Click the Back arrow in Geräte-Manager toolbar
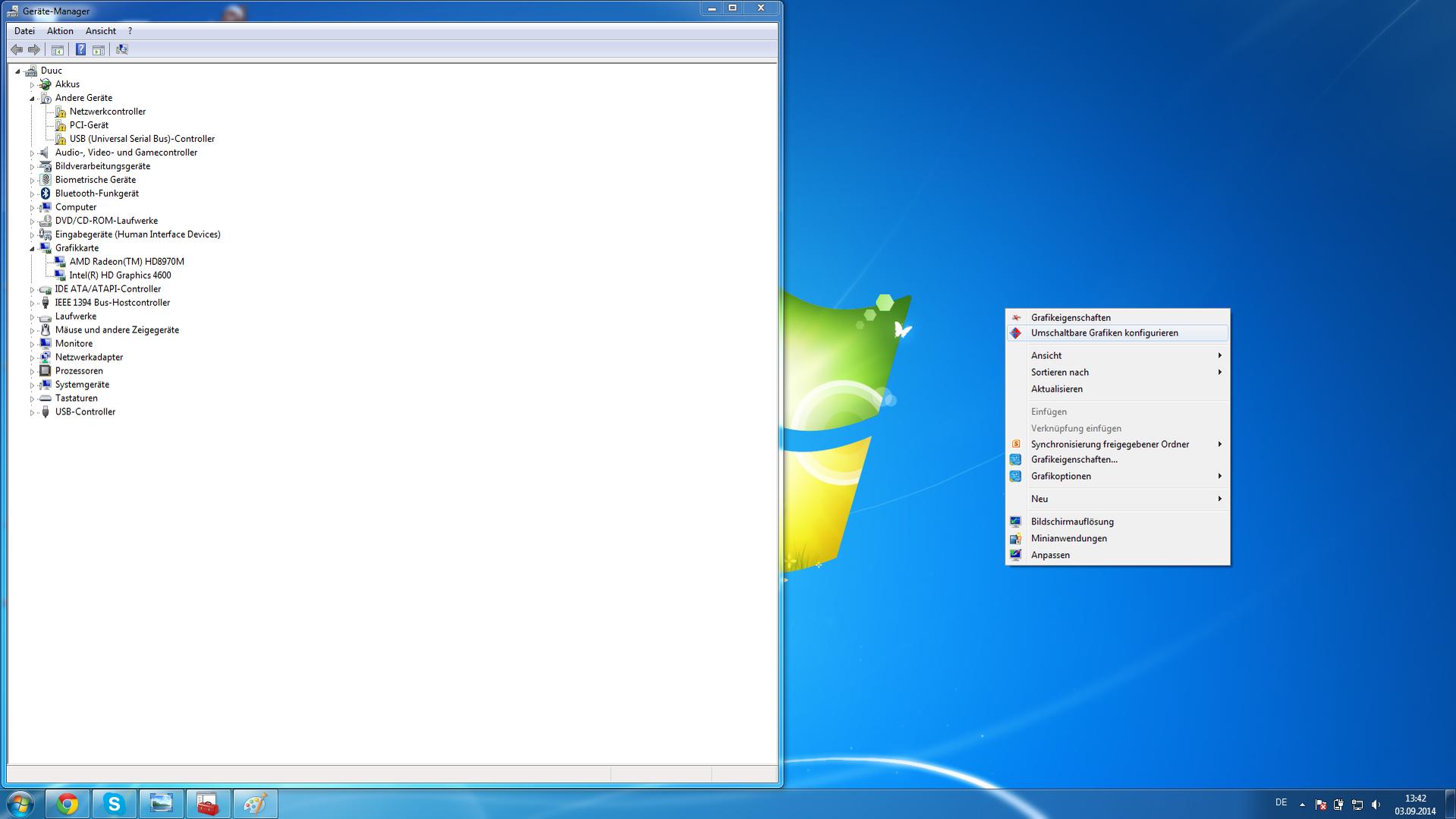The width and height of the screenshot is (1456, 819). pos(17,50)
